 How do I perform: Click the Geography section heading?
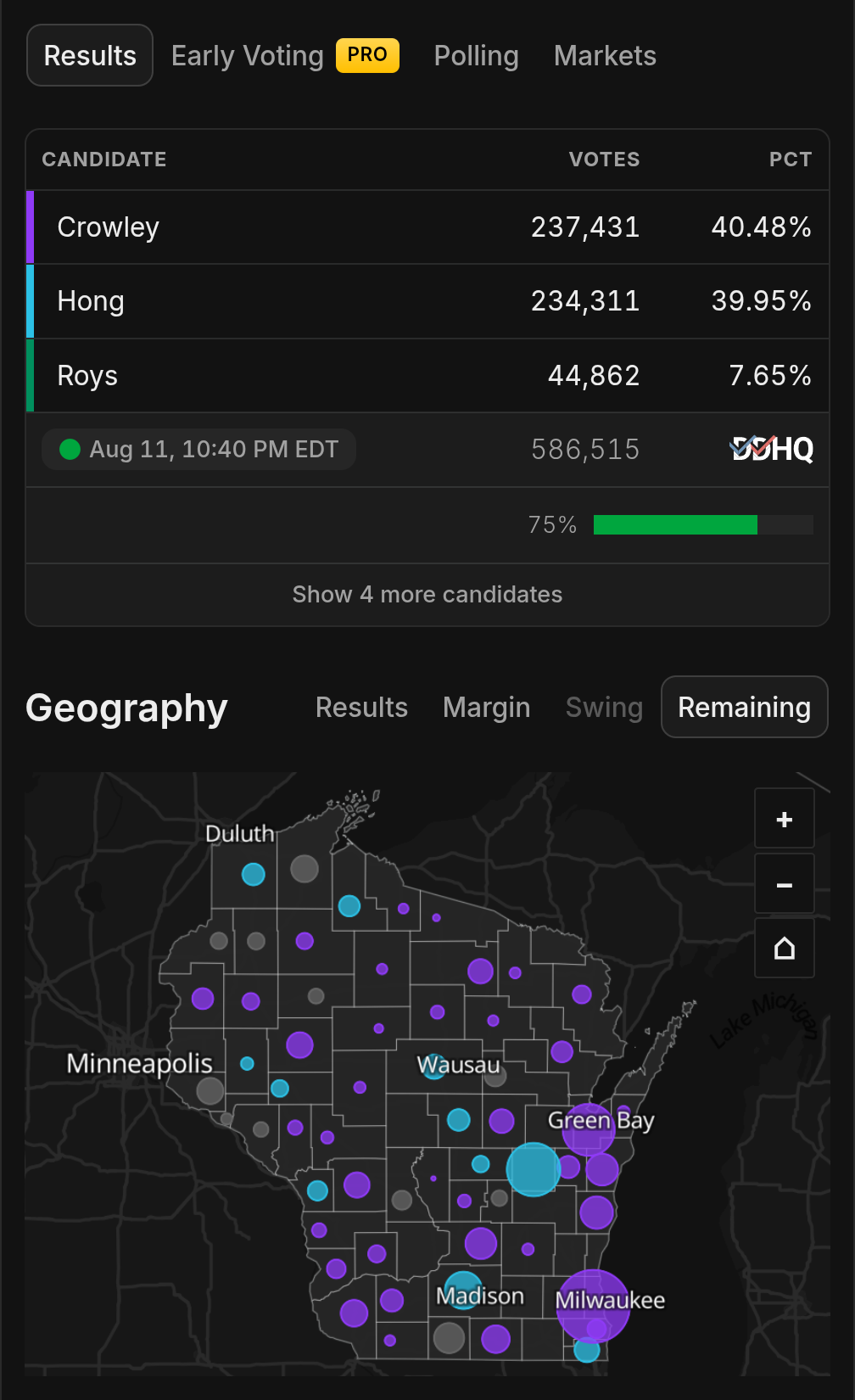tap(126, 707)
